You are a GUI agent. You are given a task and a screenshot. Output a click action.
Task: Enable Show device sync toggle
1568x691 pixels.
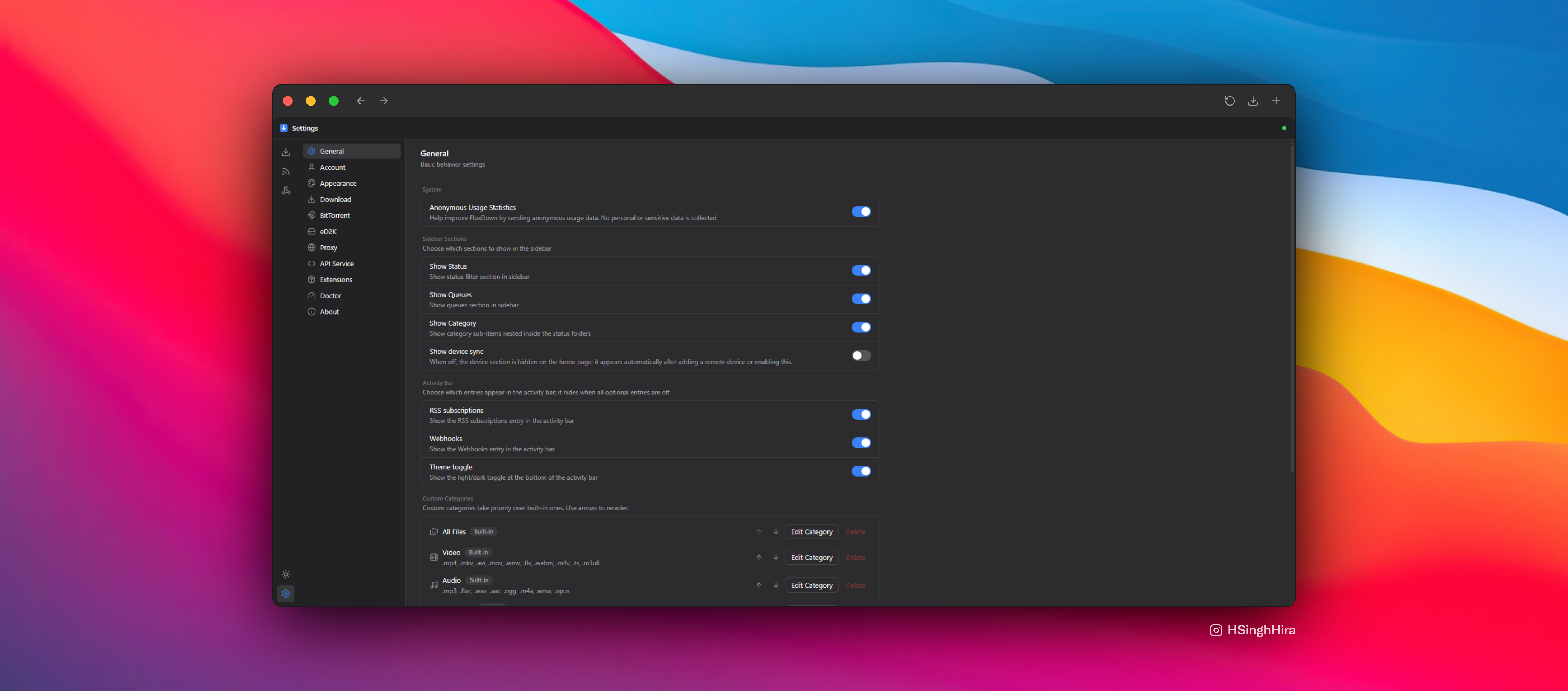(861, 355)
